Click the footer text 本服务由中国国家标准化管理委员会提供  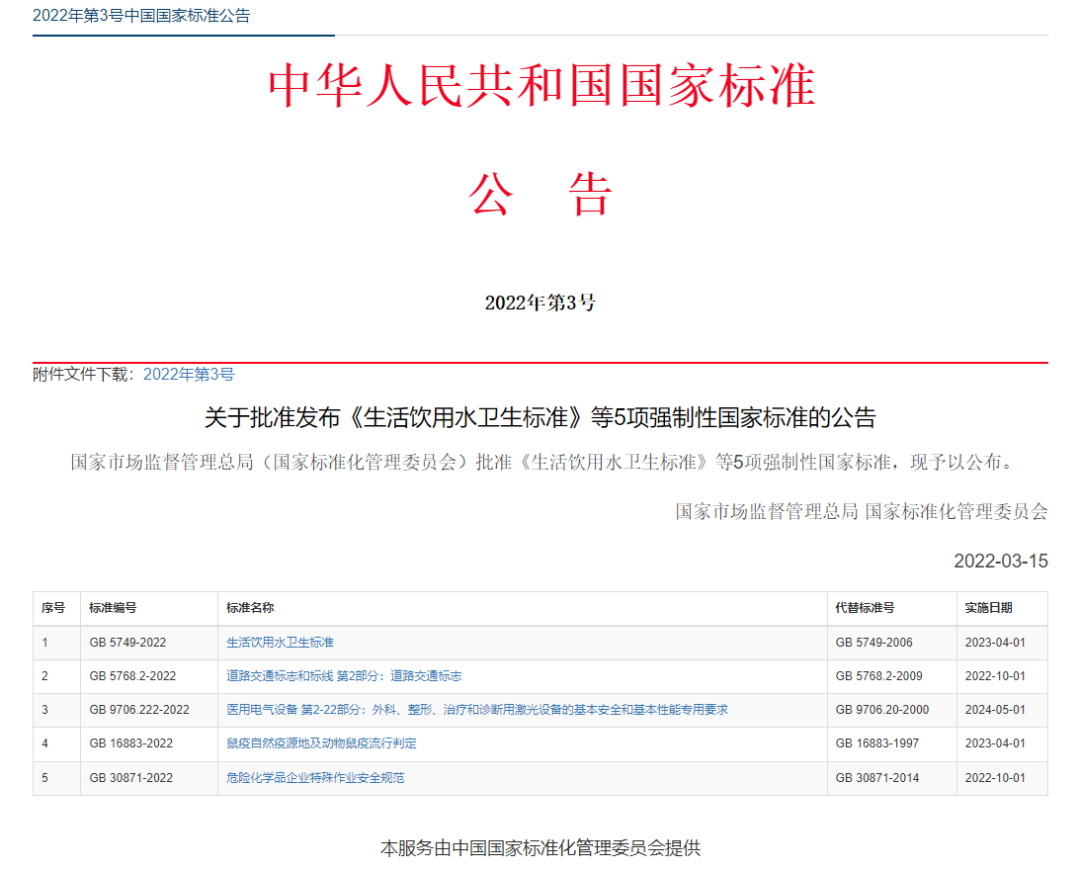[x=540, y=848]
